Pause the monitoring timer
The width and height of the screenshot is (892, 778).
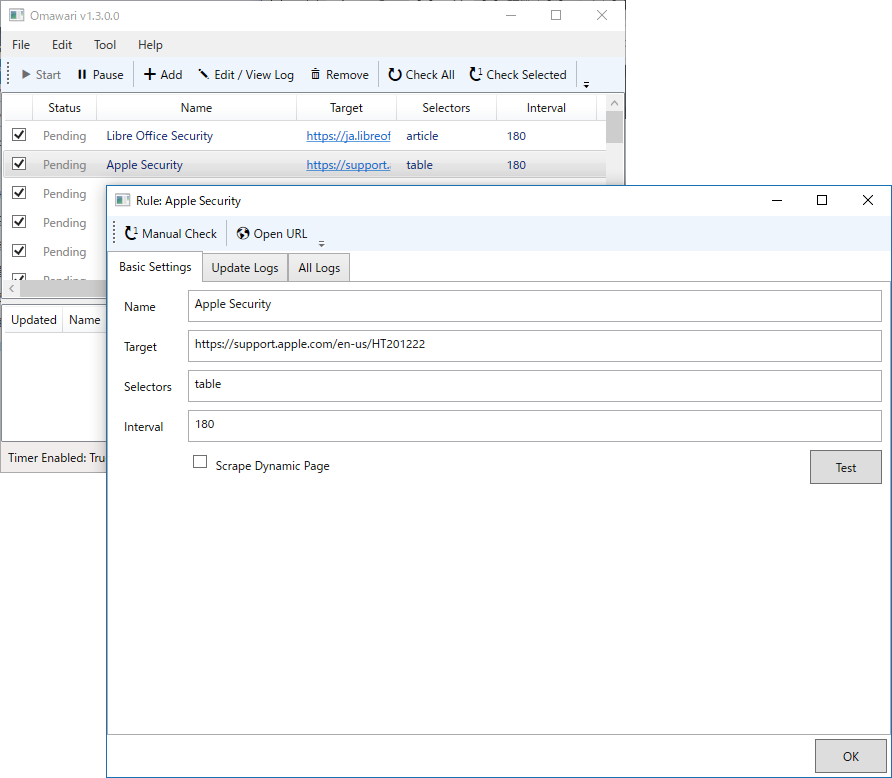pyautogui.click(x=100, y=75)
